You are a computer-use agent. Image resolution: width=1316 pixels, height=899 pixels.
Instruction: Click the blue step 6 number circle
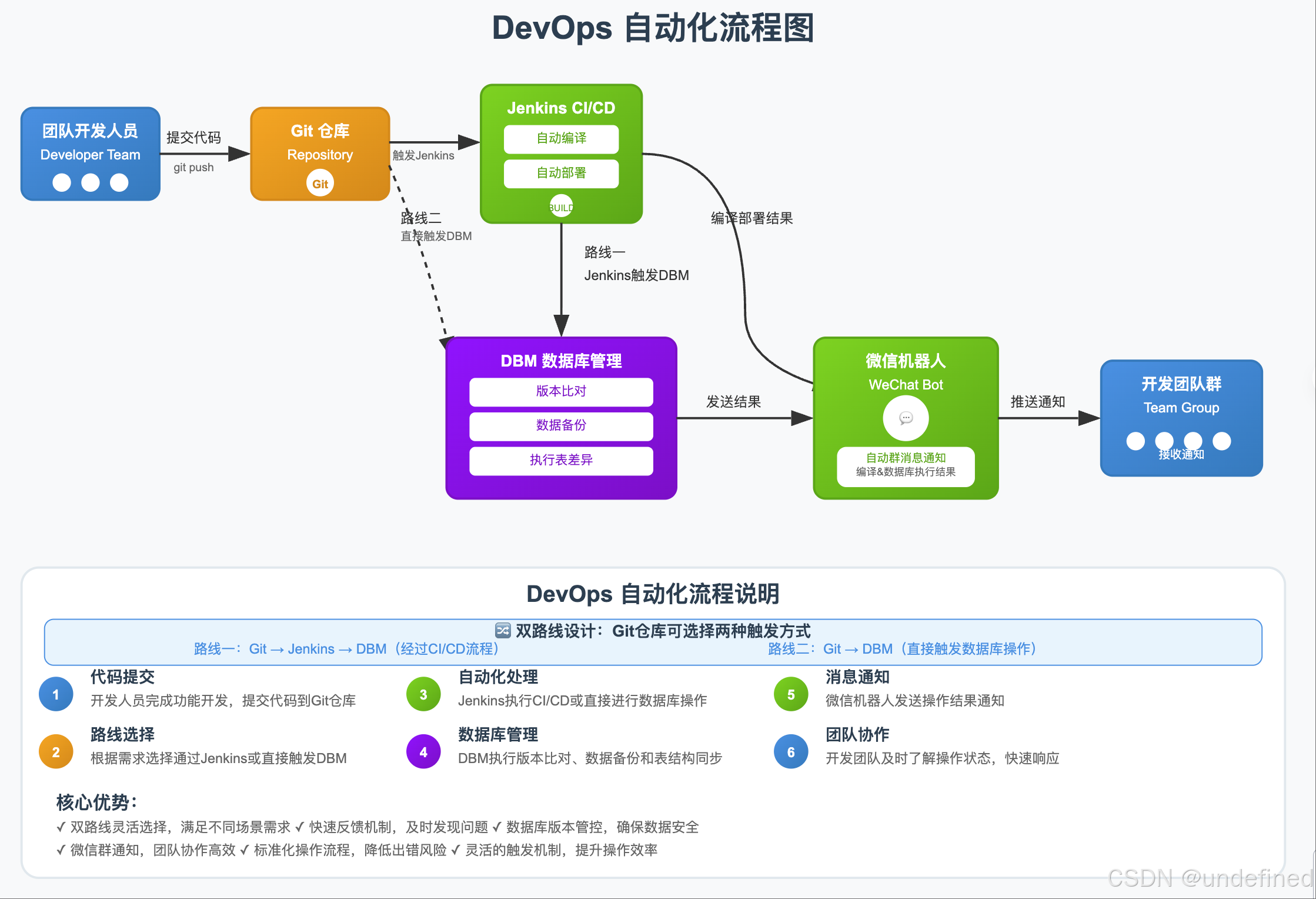pyautogui.click(x=791, y=752)
